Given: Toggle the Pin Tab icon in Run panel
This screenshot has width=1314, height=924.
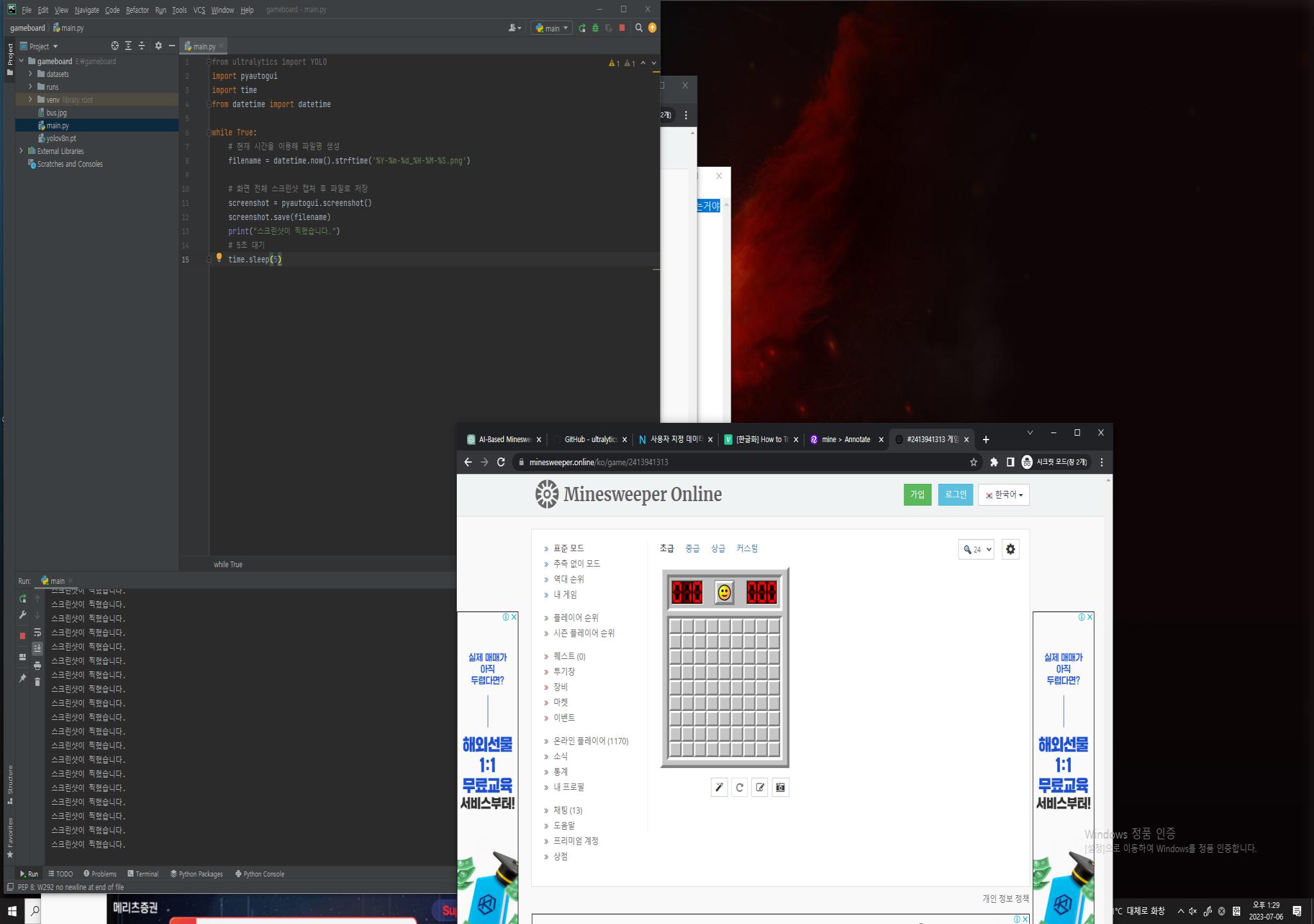Looking at the screenshot, I should point(22,678).
